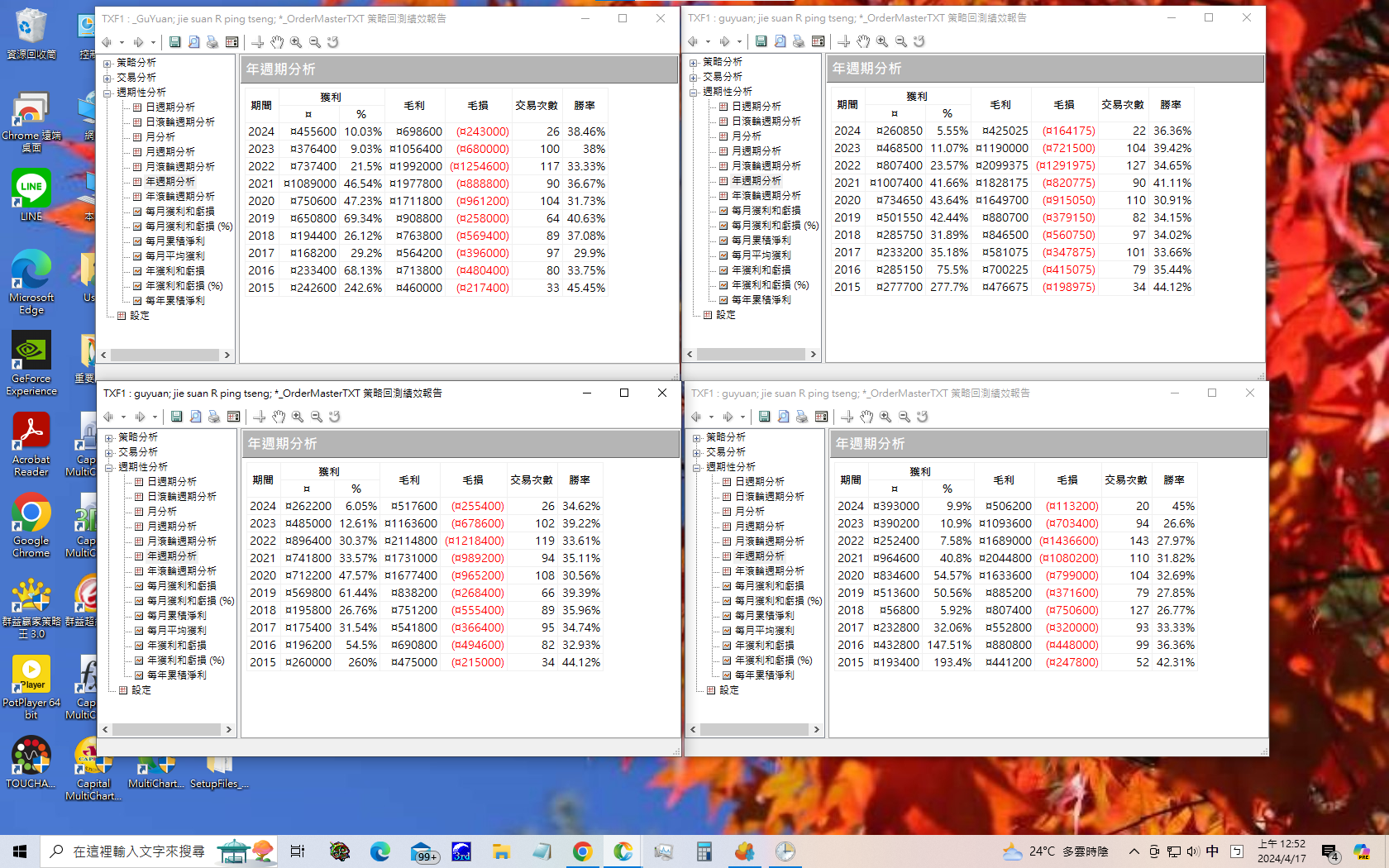Click settings table icon in bottom-left window toolbar
The image size is (1389, 868).
point(234,417)
